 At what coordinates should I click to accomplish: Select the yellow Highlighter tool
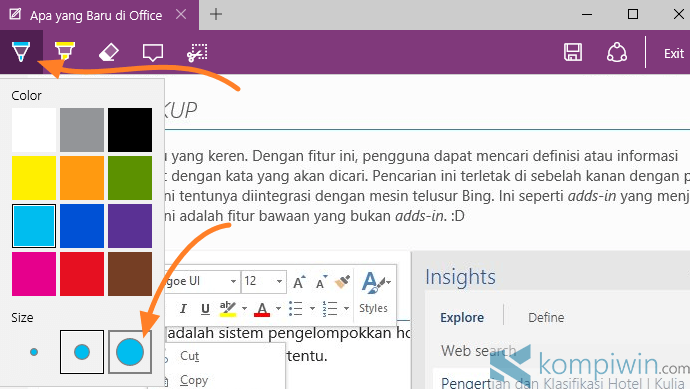[64, 52]
